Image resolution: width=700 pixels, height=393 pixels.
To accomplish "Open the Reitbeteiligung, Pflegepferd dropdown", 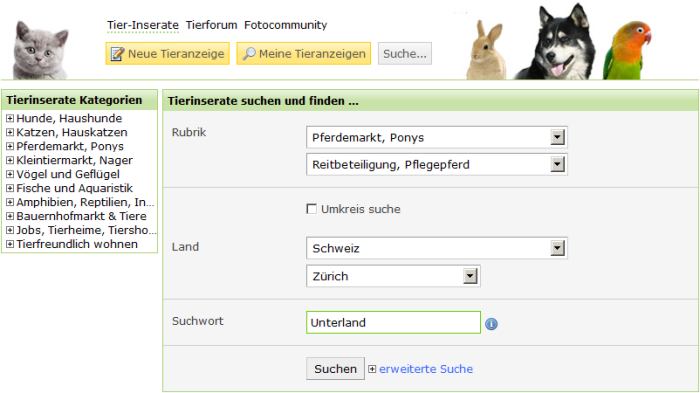I will click(x=437, y=164).
